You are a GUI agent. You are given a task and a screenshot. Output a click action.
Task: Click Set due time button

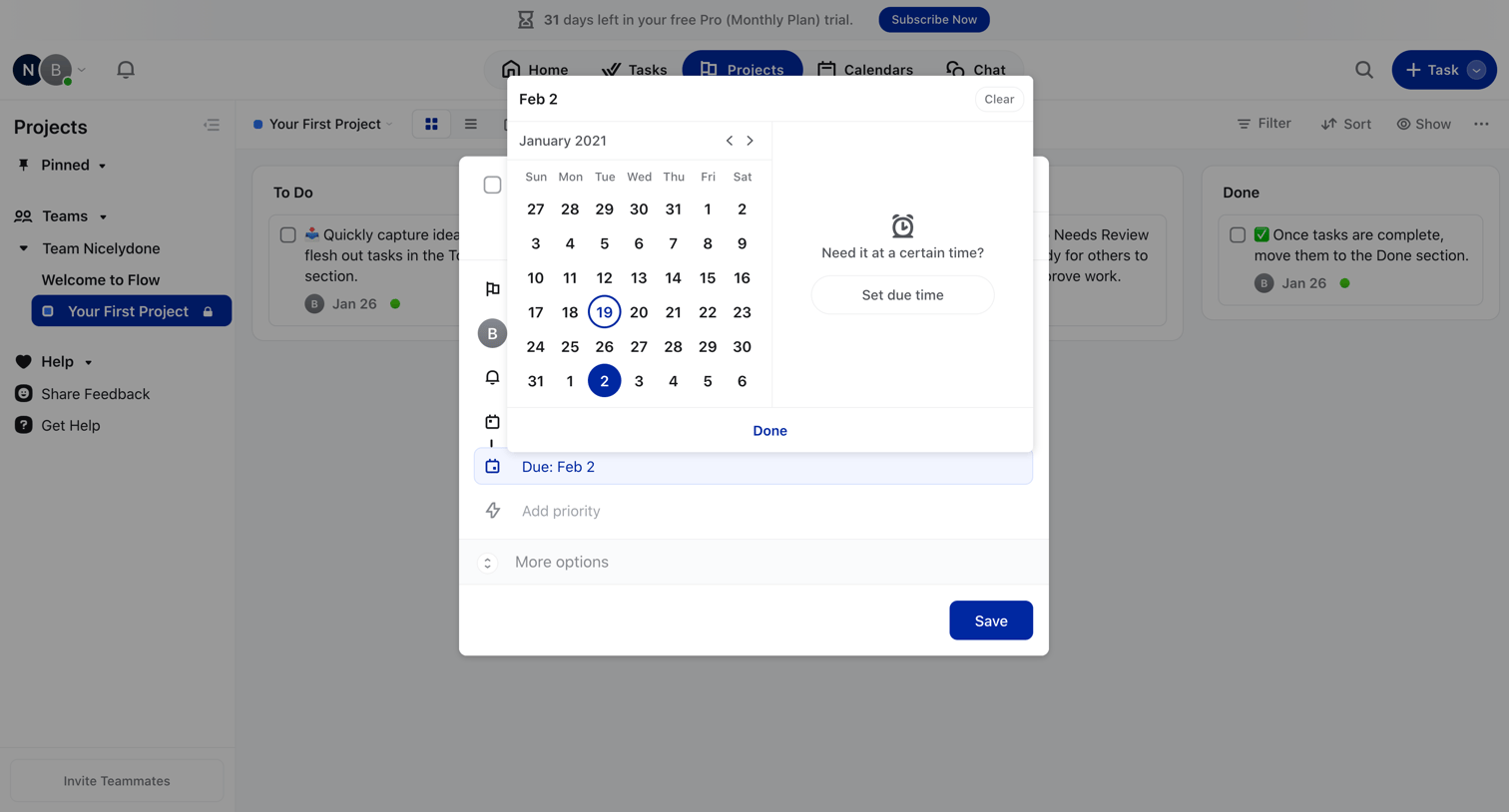coord(902,295)
